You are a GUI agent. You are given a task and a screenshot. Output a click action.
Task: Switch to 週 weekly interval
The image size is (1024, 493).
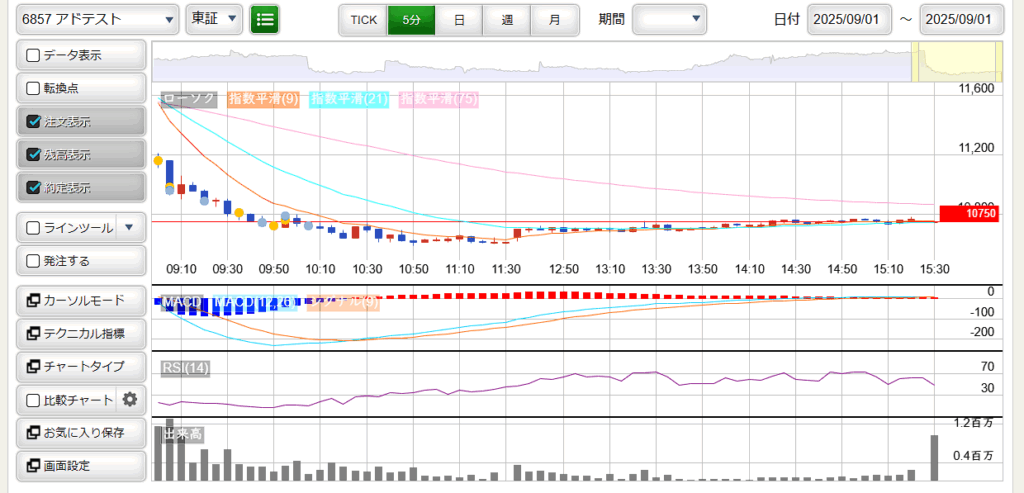[x=507, y=20]
